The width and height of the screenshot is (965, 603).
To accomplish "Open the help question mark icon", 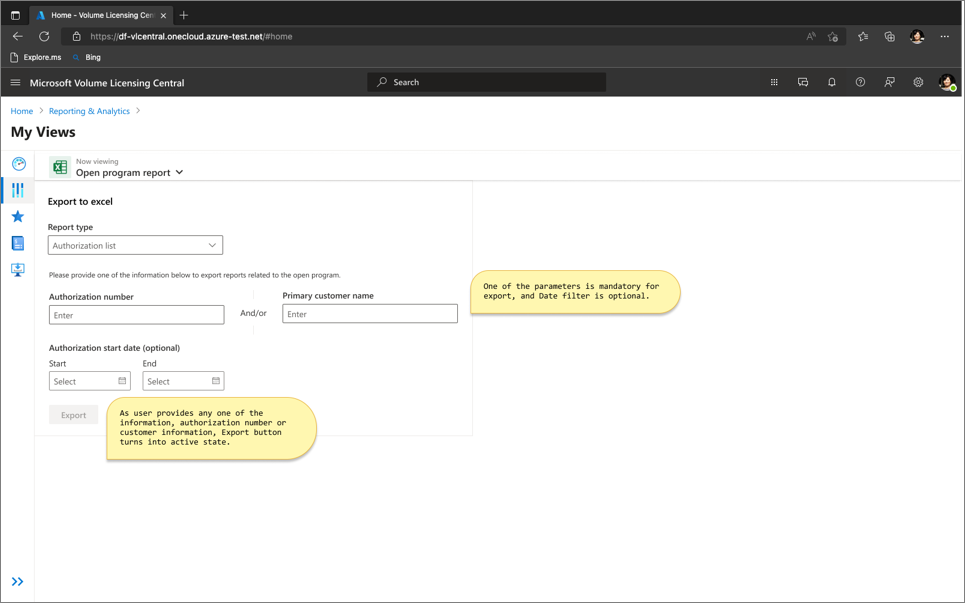I will (860, 82).
